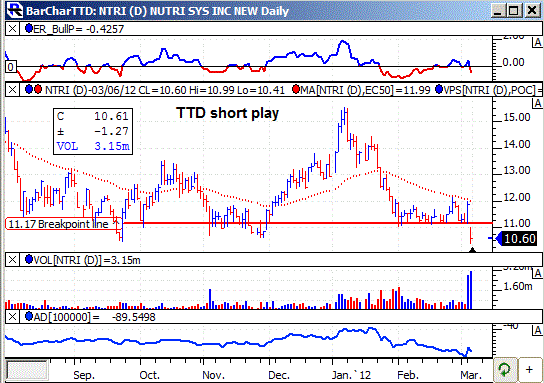The height and width of the screenshot is (383, 544).
Task: Click the Feb. date axis label
Action: 408,375
